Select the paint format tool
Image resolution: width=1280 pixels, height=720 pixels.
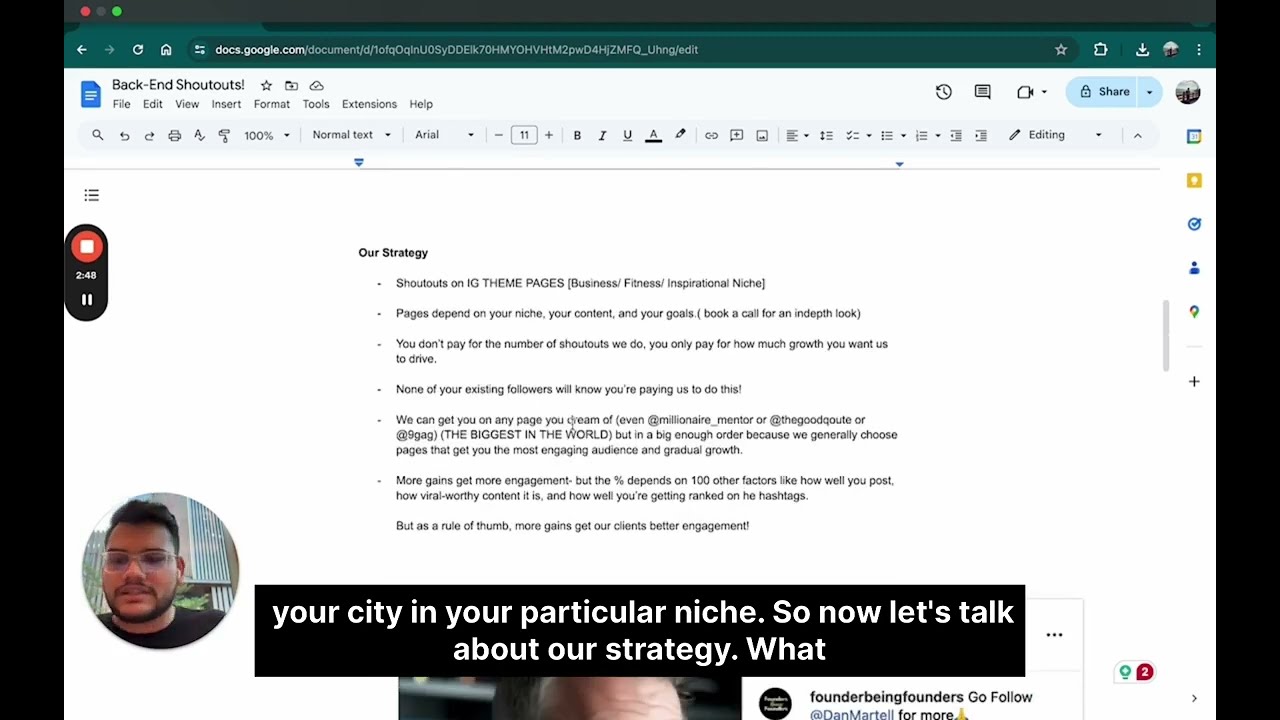pyautogui.click(x=224, y=135)
